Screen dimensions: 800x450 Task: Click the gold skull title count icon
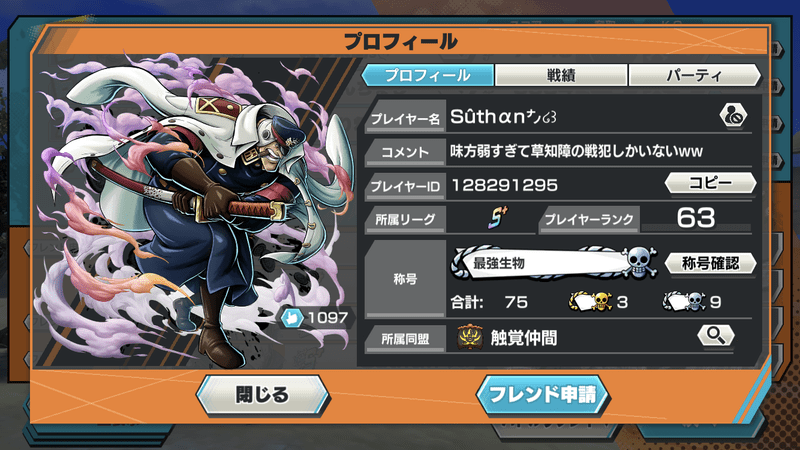[591, 302]
